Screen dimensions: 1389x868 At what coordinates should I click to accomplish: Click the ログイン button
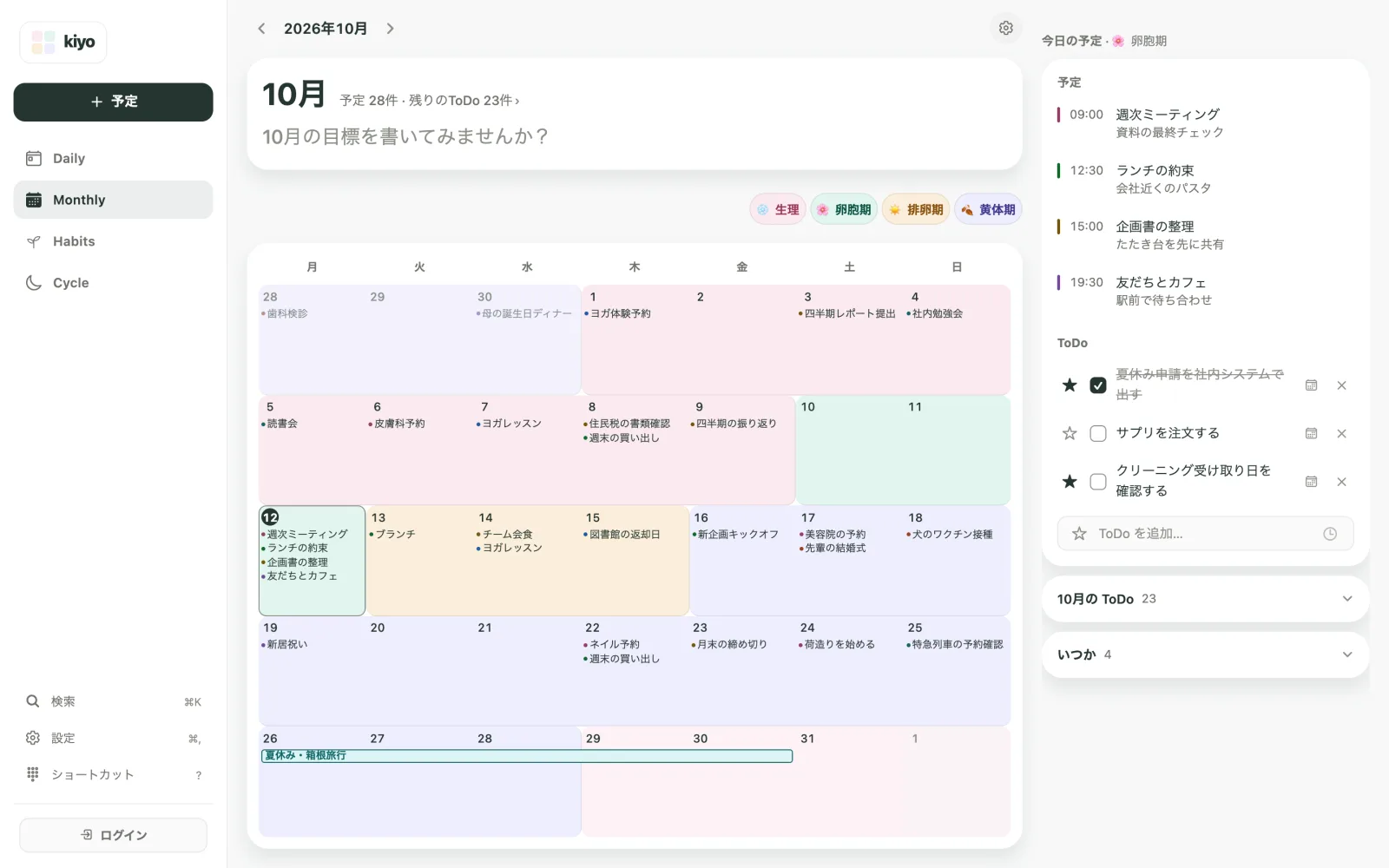pyautogui.click(x=113, y=835)
